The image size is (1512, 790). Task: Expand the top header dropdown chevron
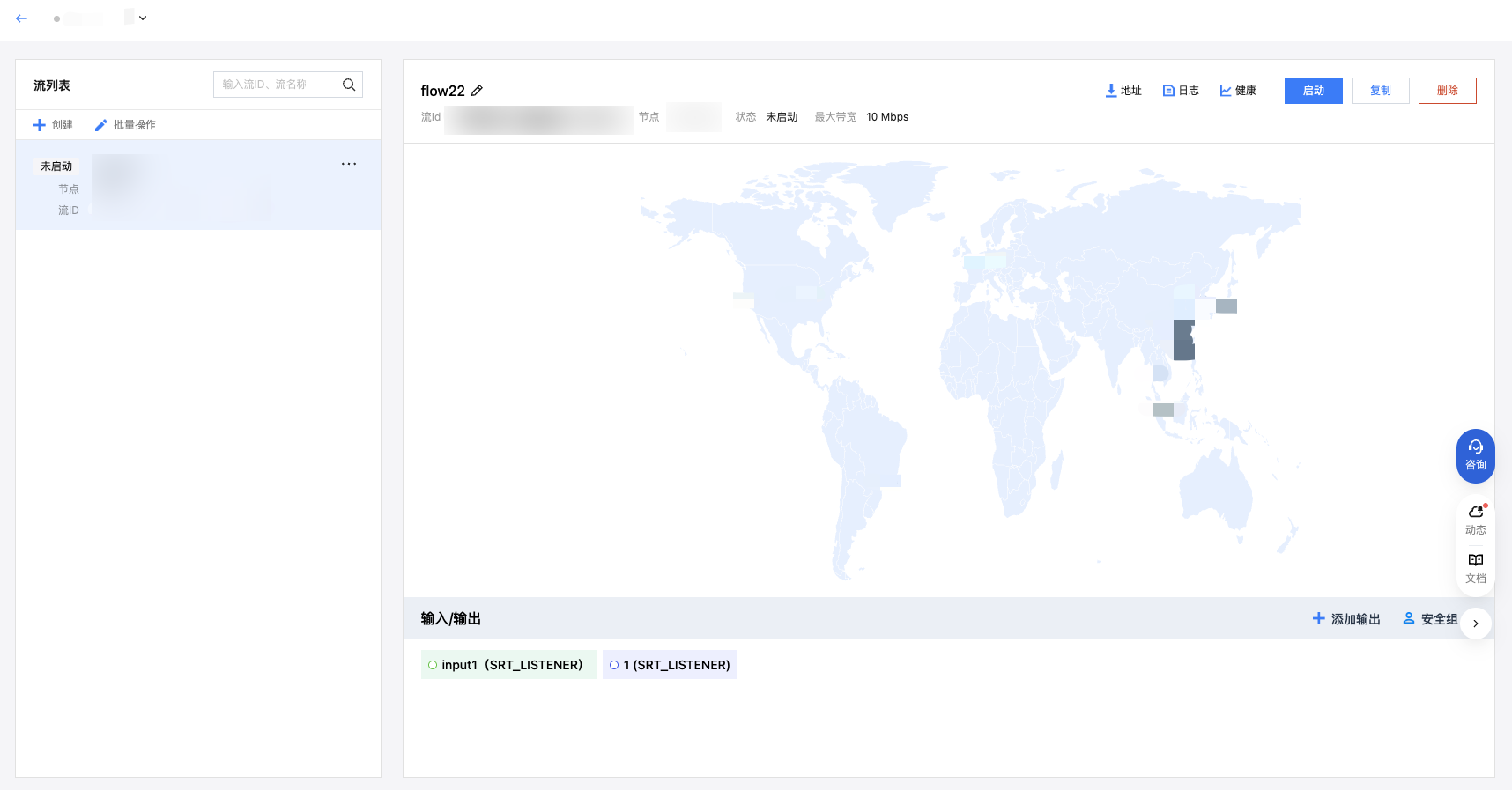point(143,18)
